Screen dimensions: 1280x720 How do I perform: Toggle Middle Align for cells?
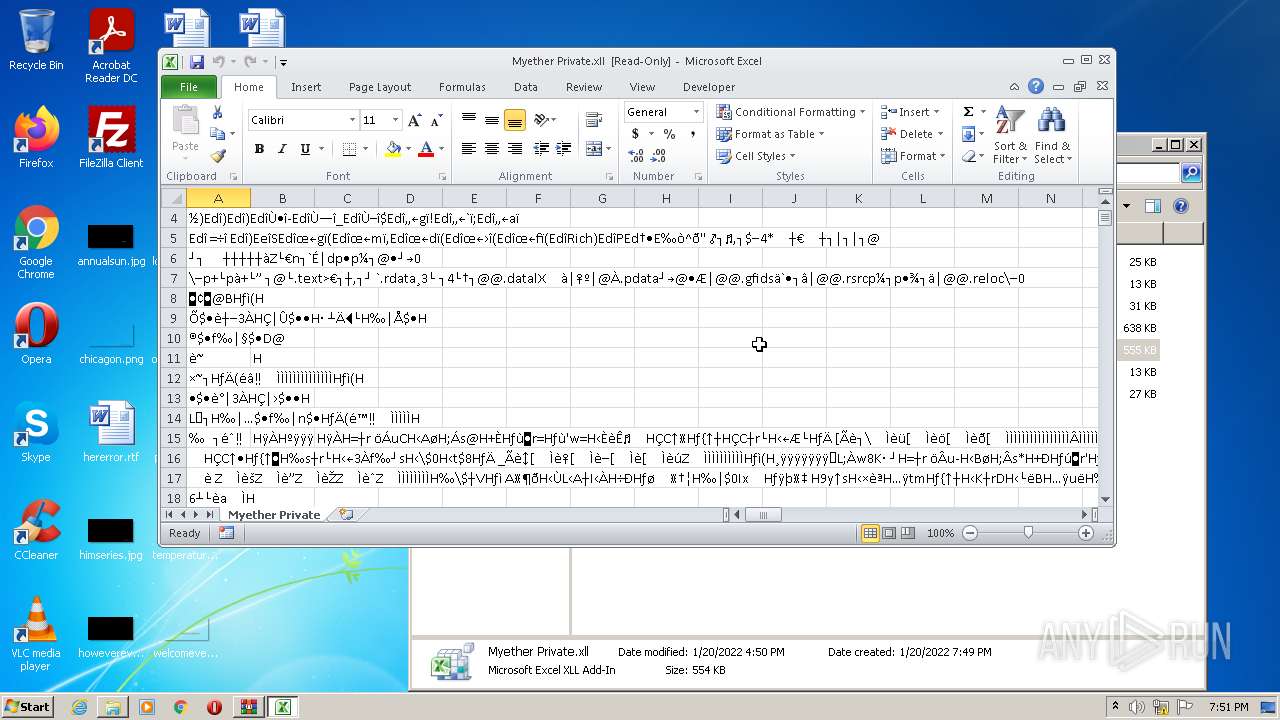point(491,120)
